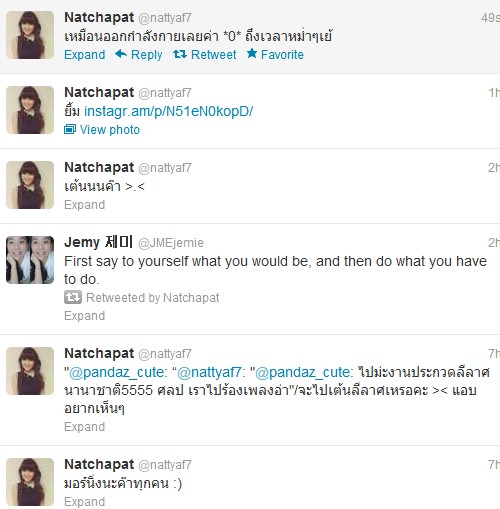Open Natchapat's avatar on the top tweet

30,35
